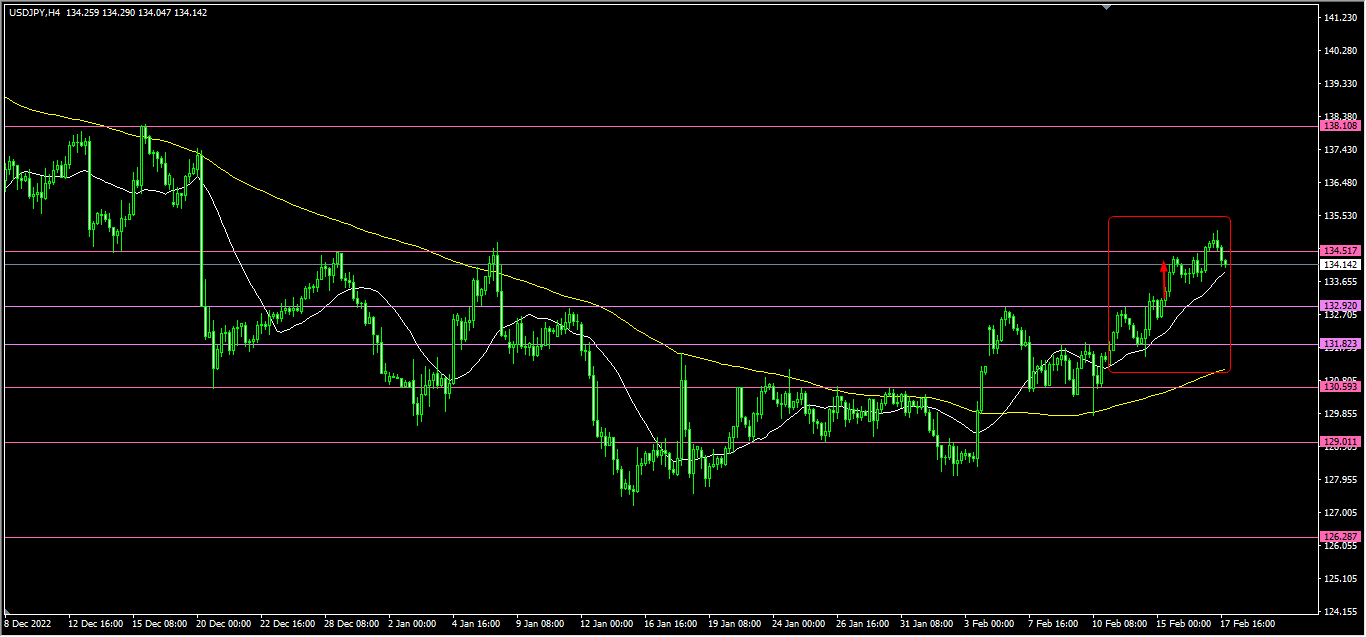Viewport: 1366px width, 637px height.
Task: Click the 20 Dec 00:00 time axis label
Action: [x=224, y=623]
